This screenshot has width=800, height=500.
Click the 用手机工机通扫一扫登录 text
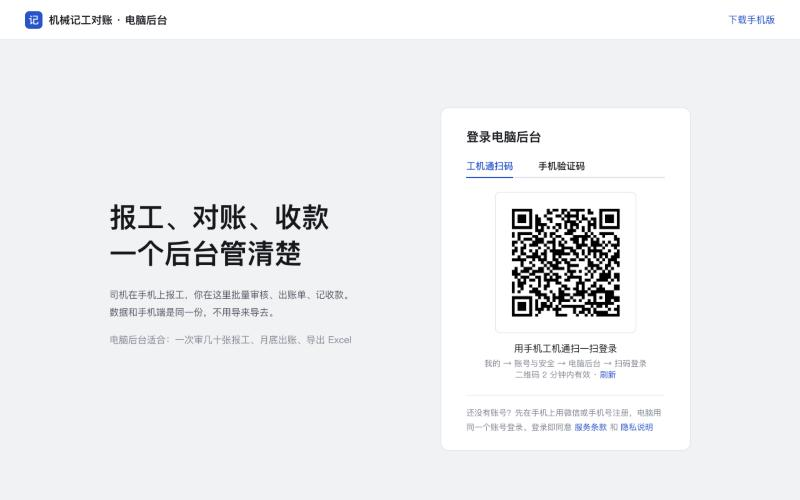[565, 348]
